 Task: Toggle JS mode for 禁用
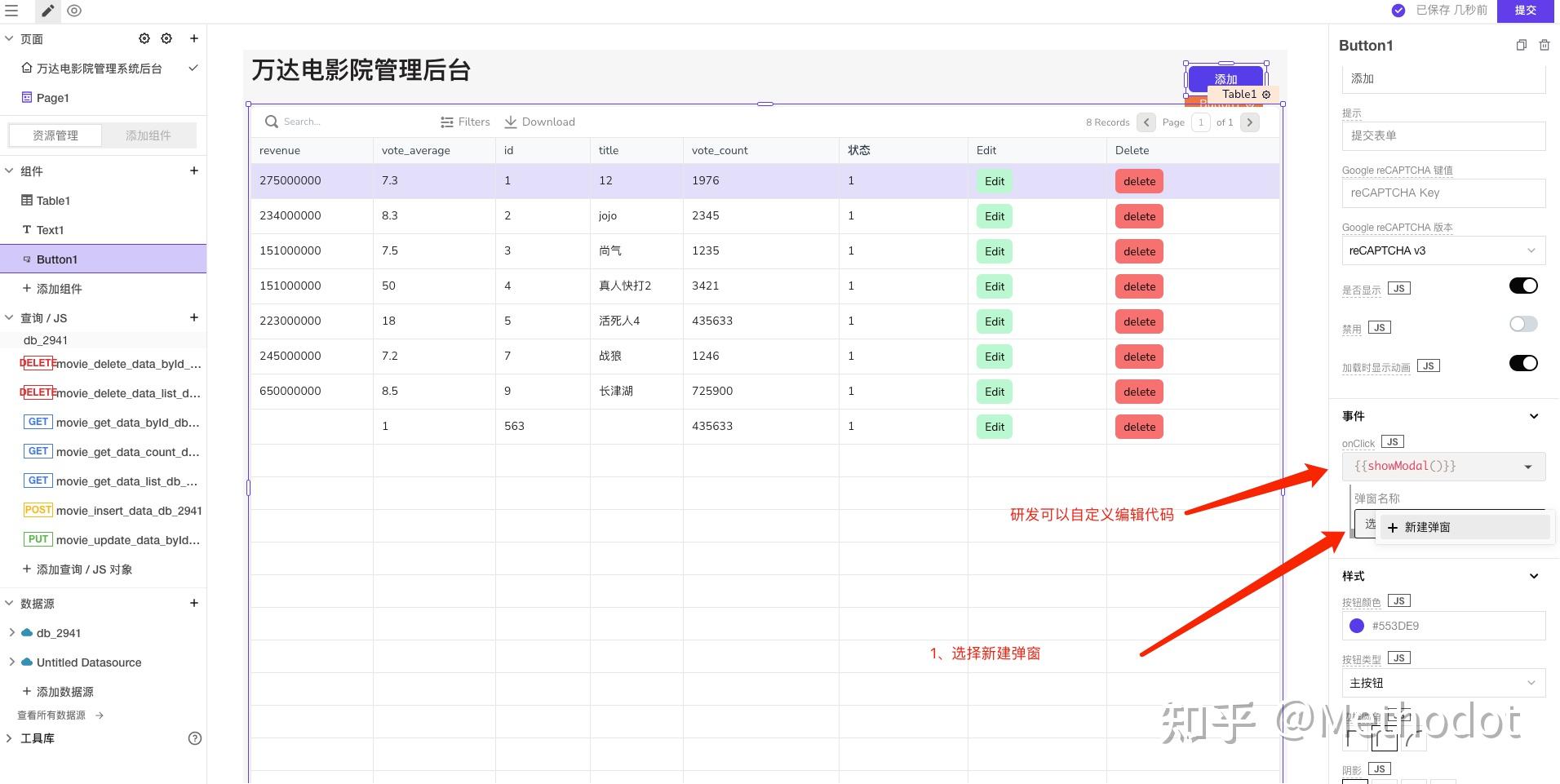point(1379,328)
